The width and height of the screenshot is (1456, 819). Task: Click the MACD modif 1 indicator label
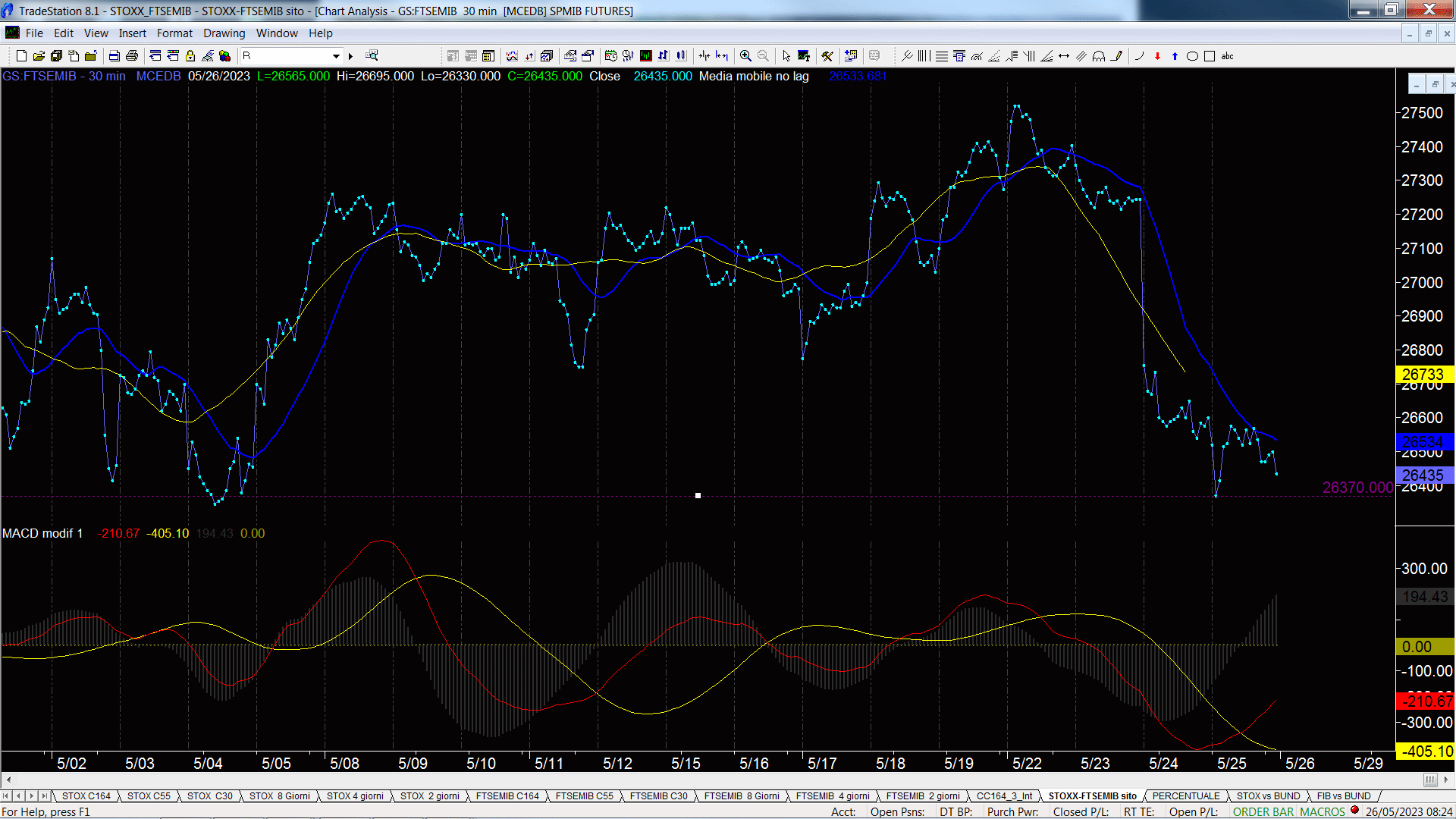click(42, 534)
